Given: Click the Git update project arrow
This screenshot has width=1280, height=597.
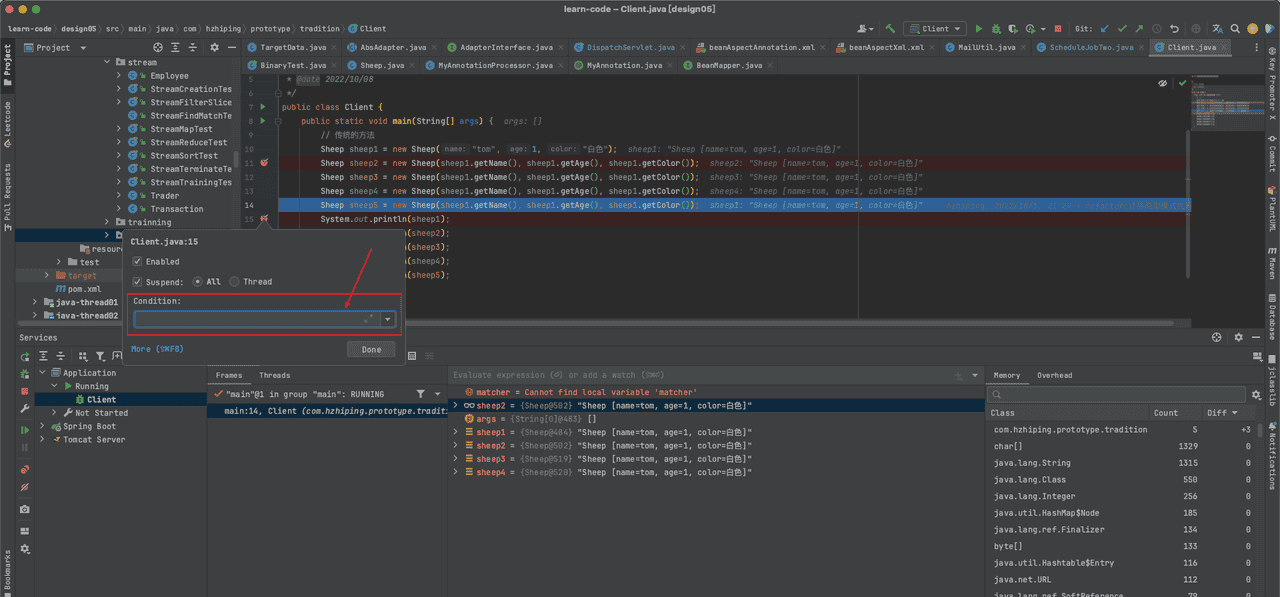Looking at the screenshot, I should click(1105, 29).
